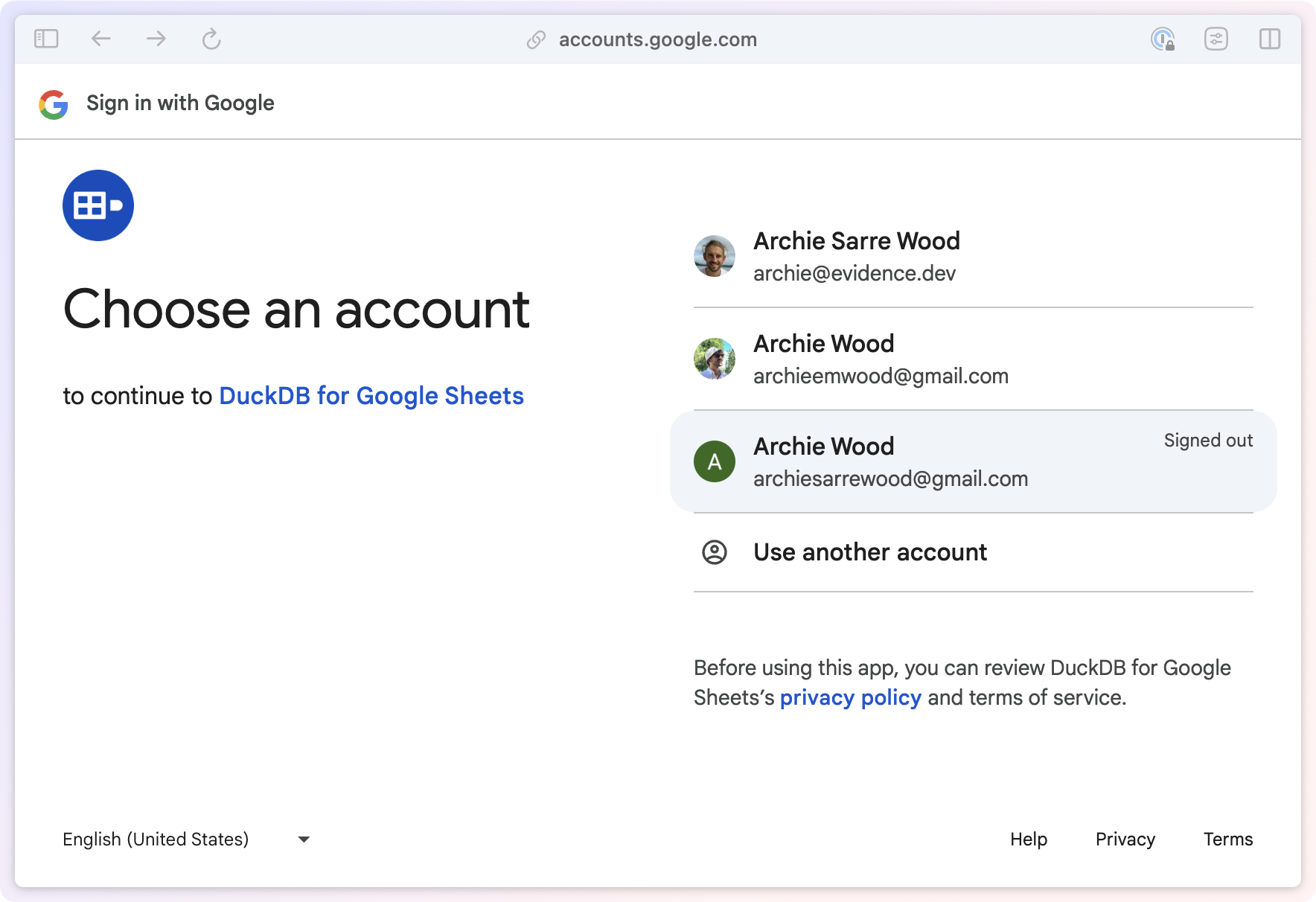Open the DuckDB for Google Sheets link
This screenshot has width=1316, height=902.
(x=371, y=396)
